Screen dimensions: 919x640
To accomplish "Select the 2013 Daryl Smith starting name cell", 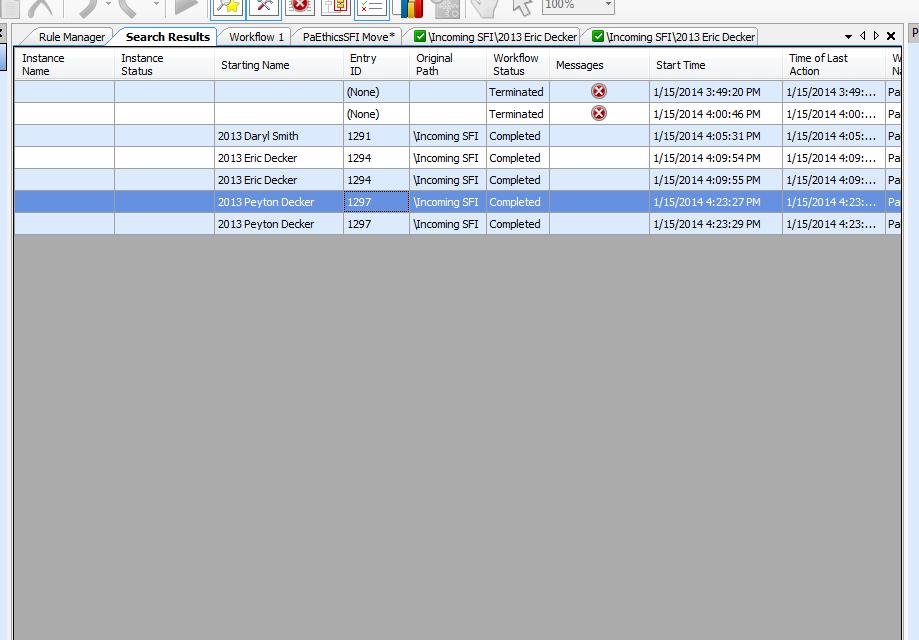I will click(279, 136).
